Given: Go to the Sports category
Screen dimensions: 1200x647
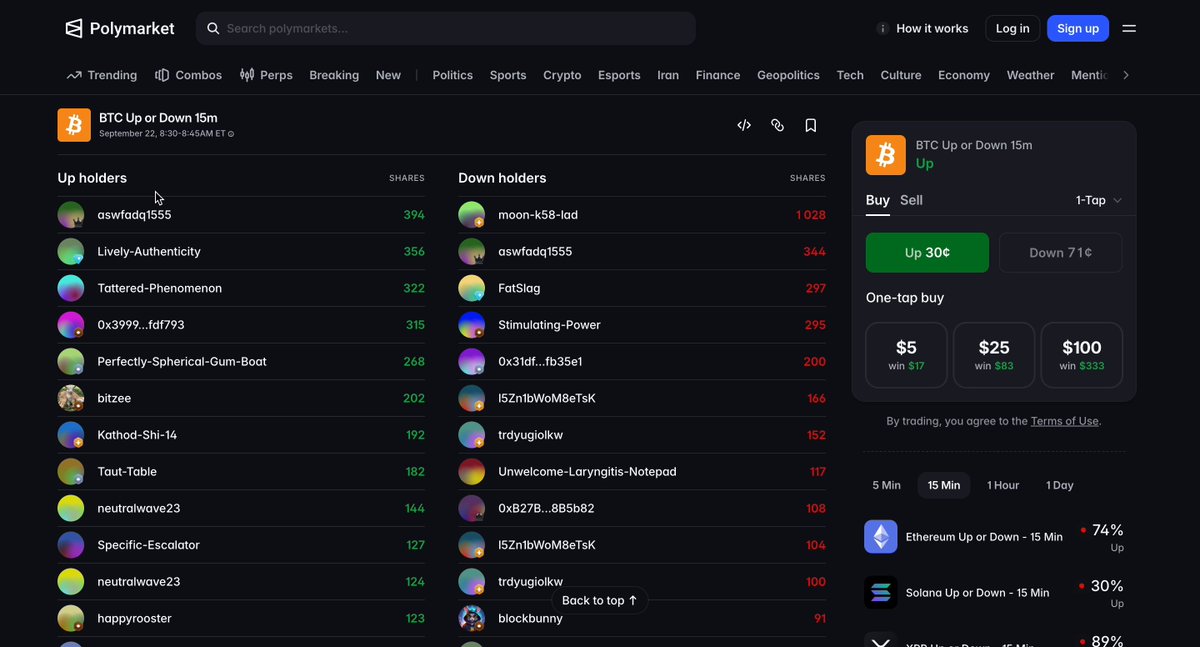Looking at the screenshot, I should [508, 75].
